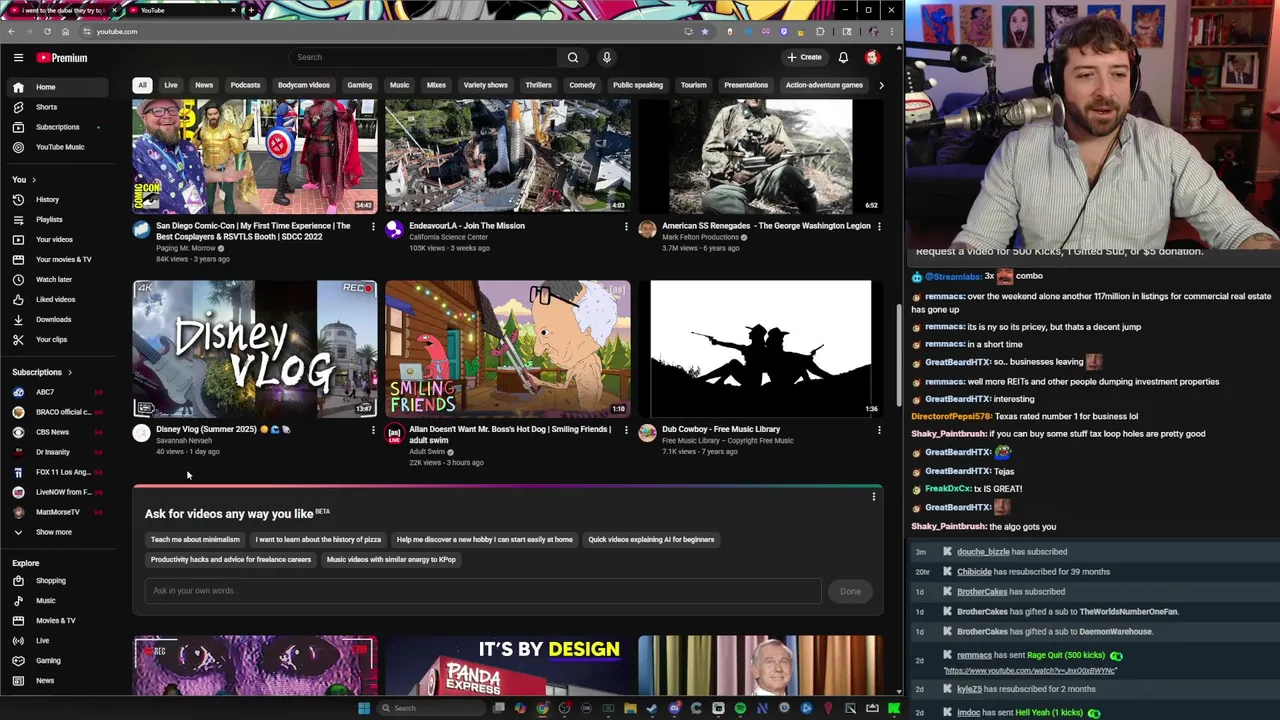Select the Gaming category chip
Image resolution: width=1280 pixels, height=720 pixels.
(x=359, y=85)
